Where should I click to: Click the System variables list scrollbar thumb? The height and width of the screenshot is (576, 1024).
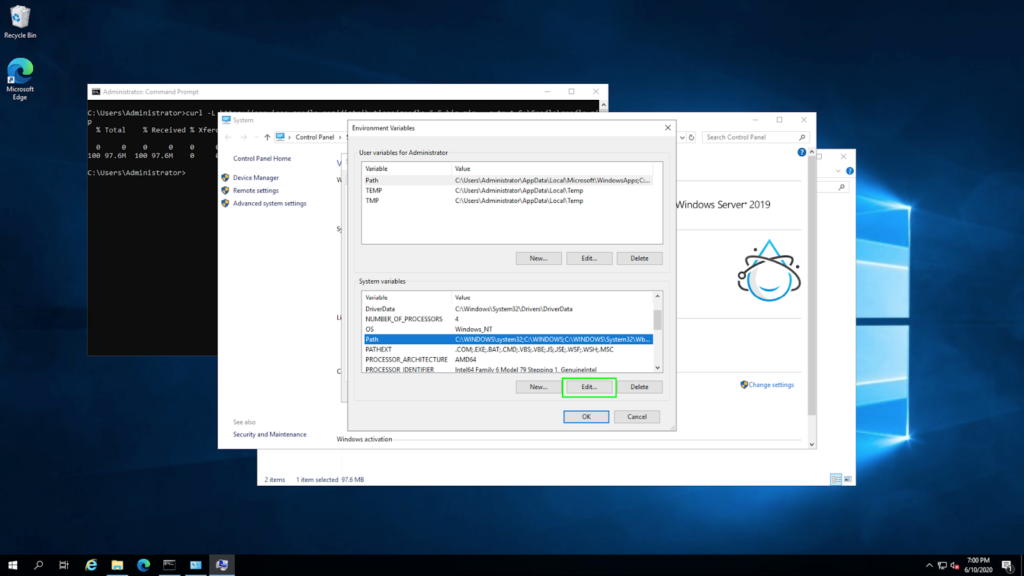pyautogui.click(x=657, y=319)
